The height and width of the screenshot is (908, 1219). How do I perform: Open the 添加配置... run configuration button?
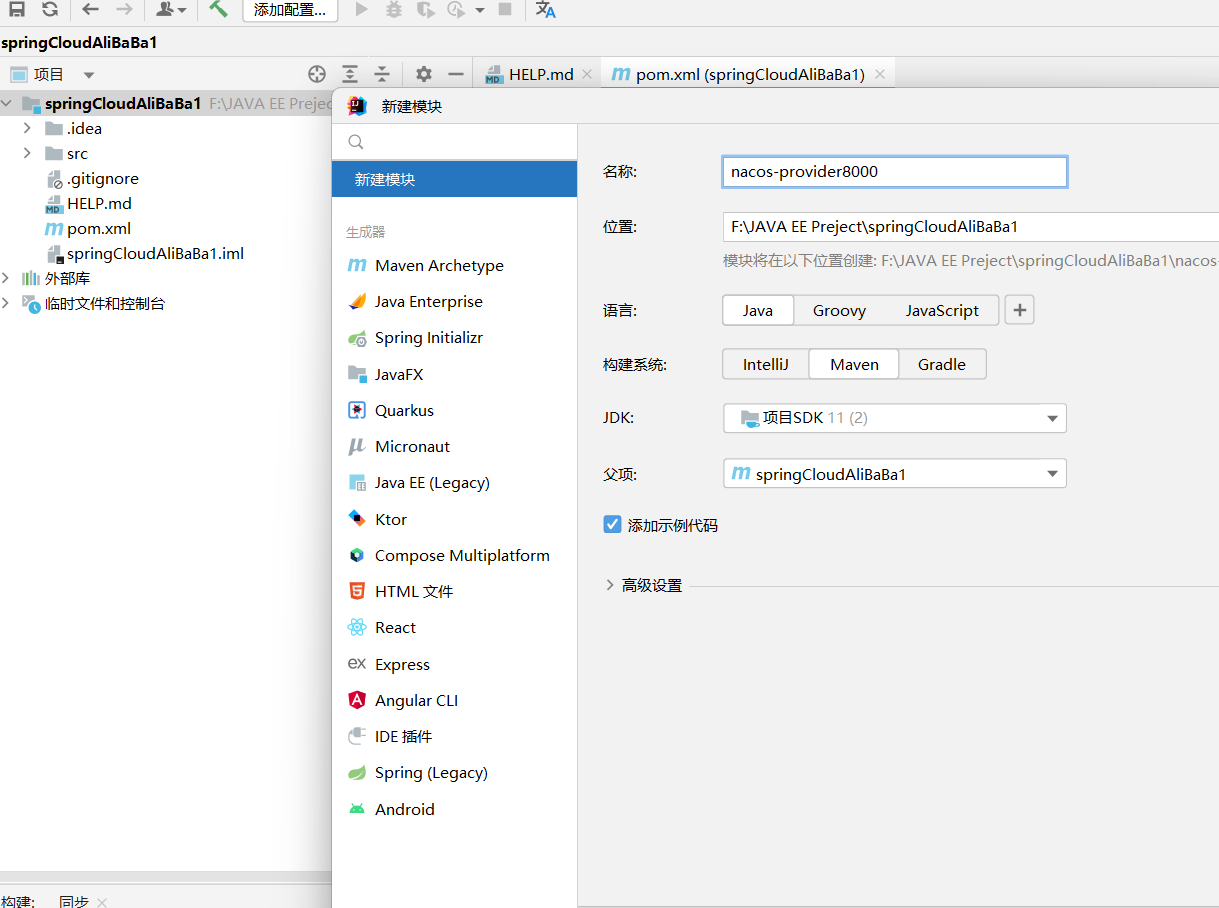pyautogui.click(x=290, y=10)
